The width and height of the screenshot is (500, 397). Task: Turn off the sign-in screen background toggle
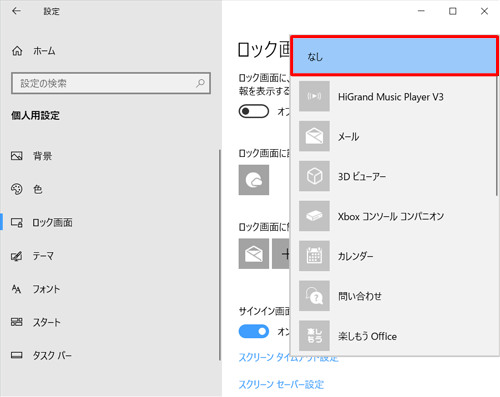point(254,331)
